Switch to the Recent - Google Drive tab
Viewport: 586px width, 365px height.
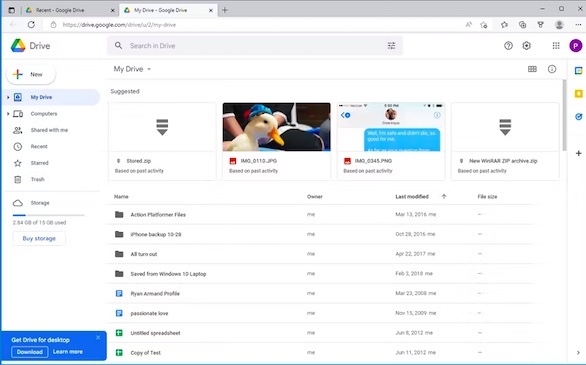[x=70, y=10]
